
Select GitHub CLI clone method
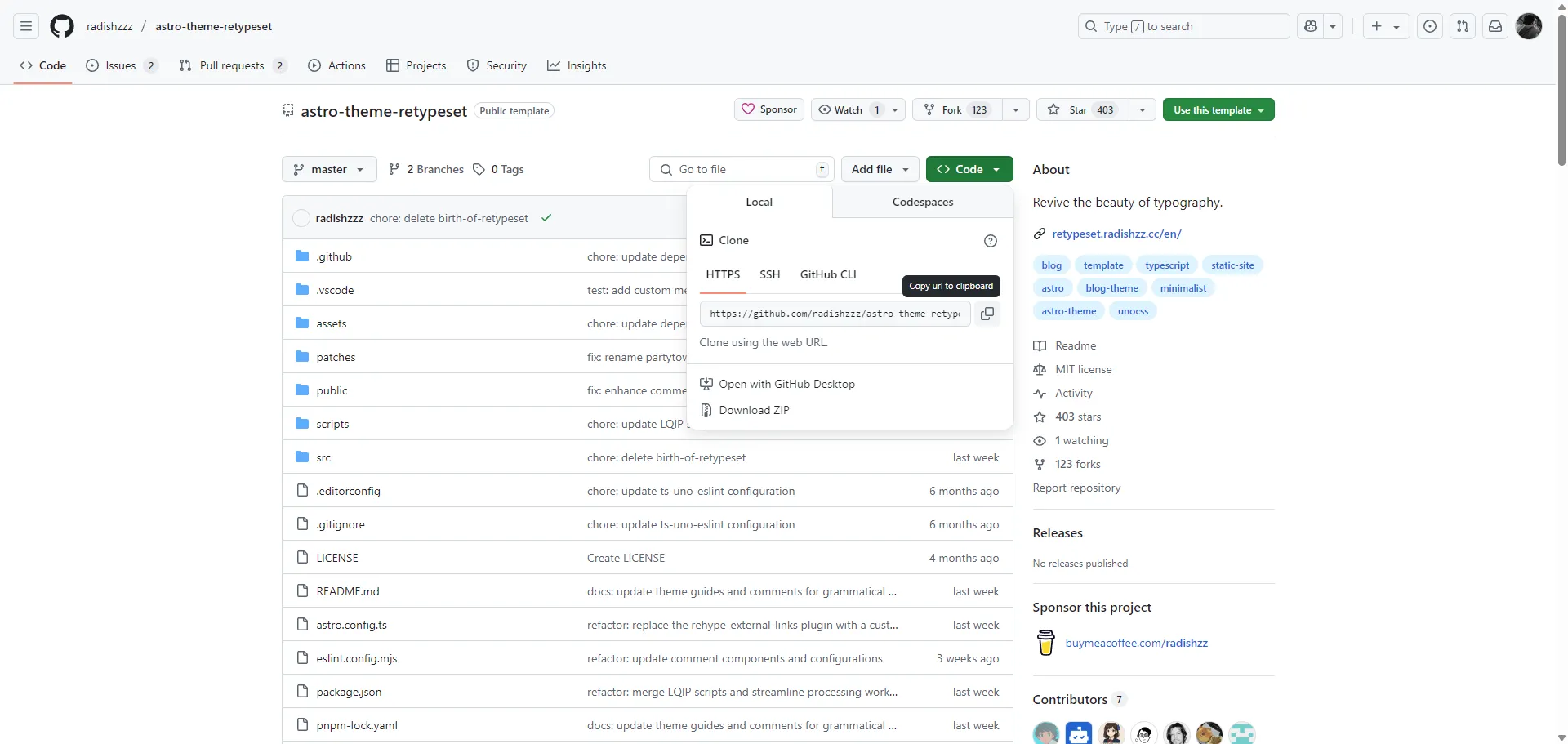tap(828, 274)
